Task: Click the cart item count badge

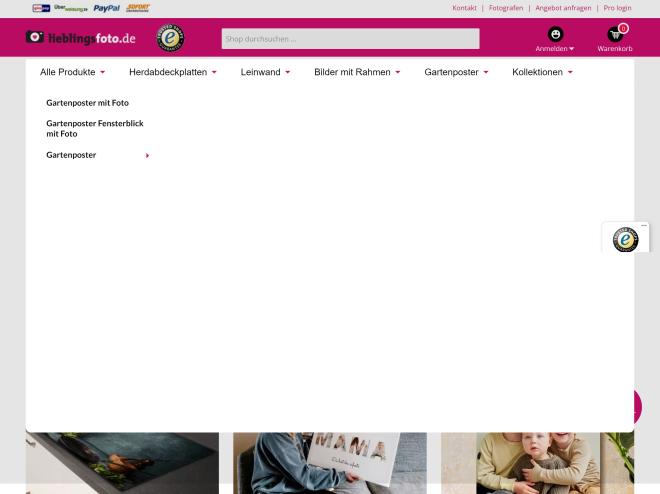Action: pos(623,28)
